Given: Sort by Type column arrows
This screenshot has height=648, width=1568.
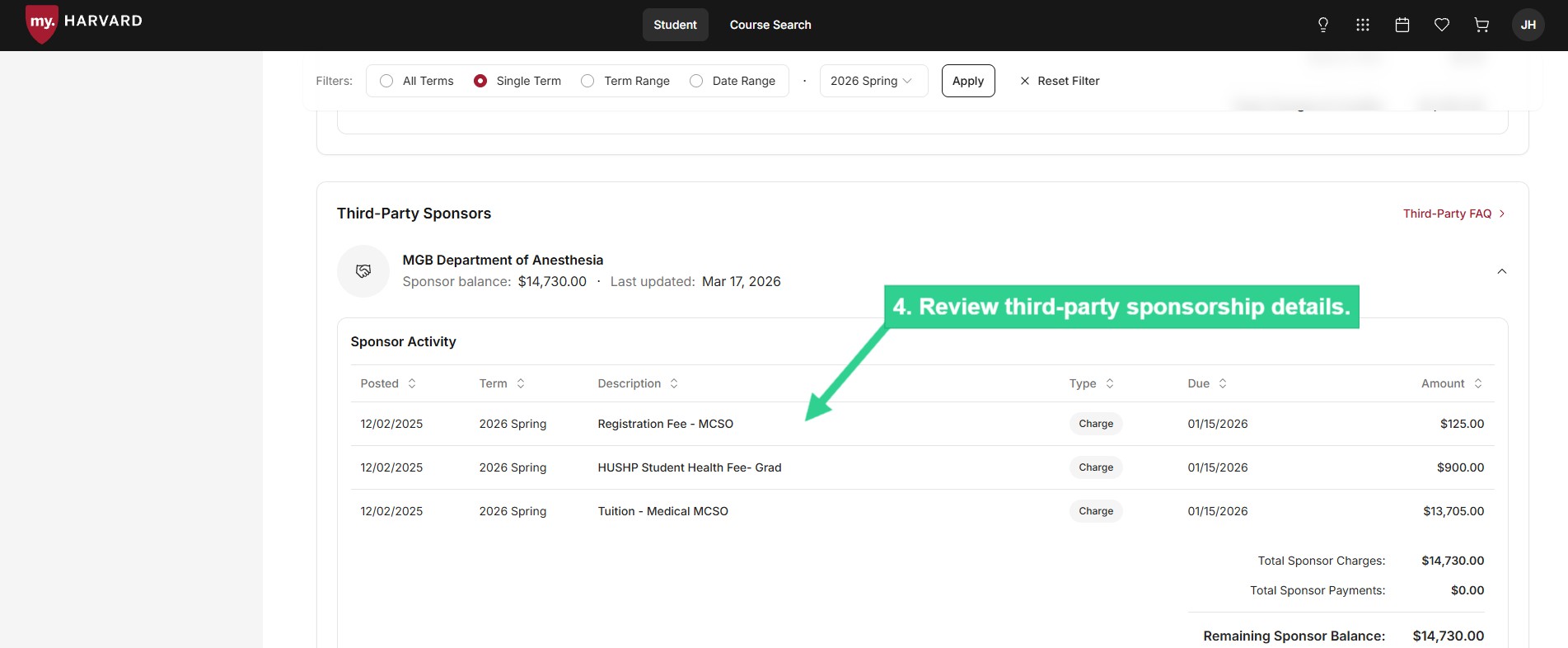Looking at the screenshot, I should point(1110,383).
